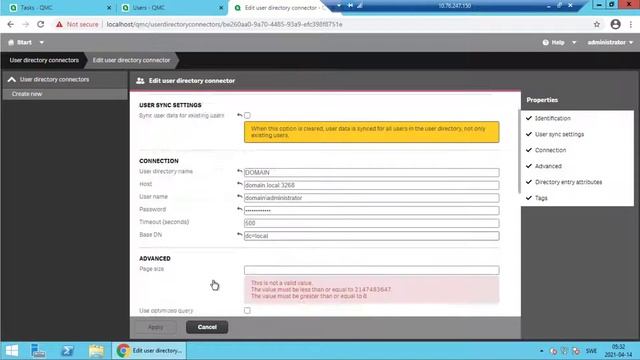Image resolution: width=640 pixels, height=360 pixels.
Task: Bookmark this page with star icon
Action: tap(597, 24)
